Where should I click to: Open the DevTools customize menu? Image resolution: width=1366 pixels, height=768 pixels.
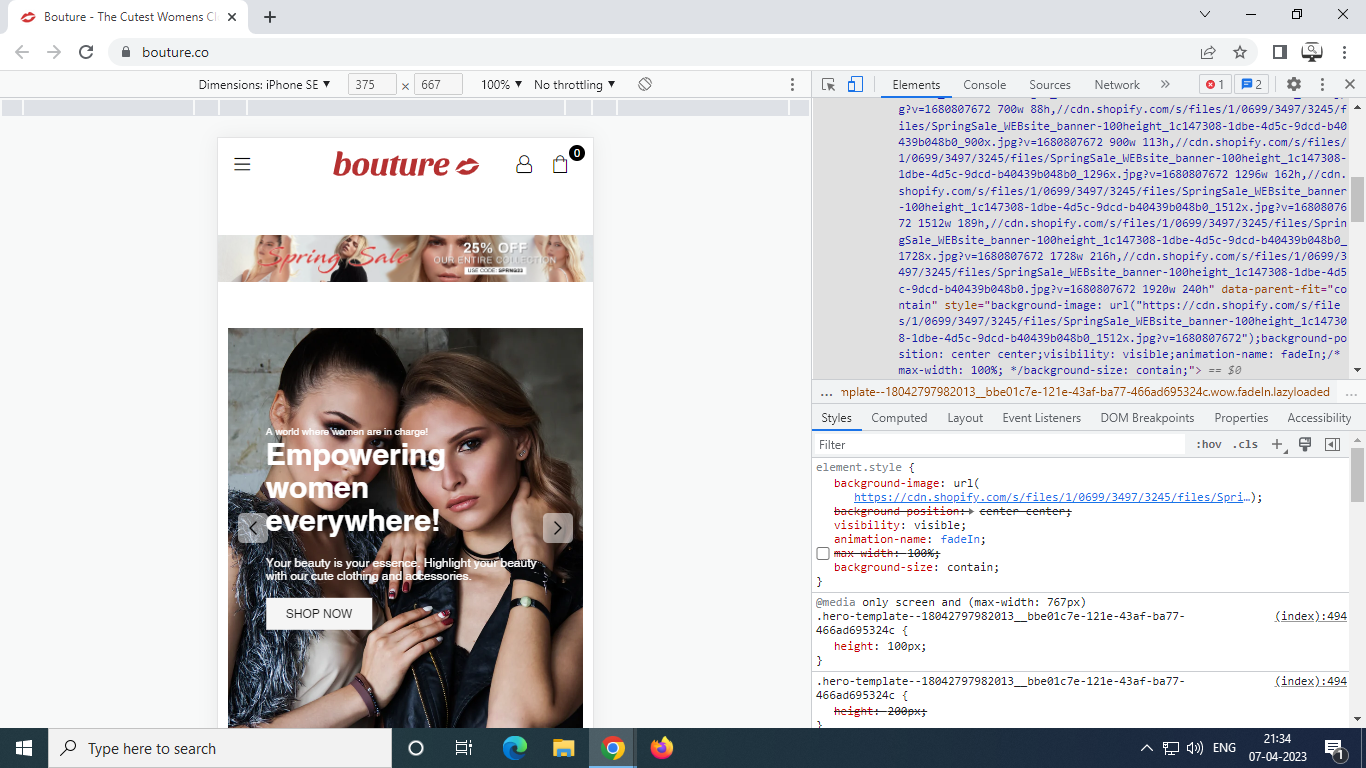tap(1322, 85)
